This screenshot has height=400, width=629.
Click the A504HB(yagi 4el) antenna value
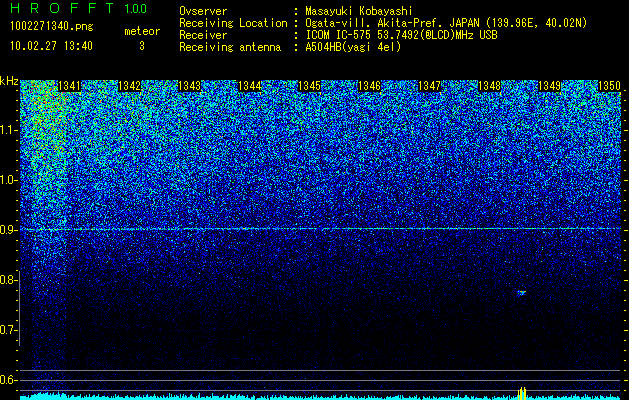click(x=353, y=47)
